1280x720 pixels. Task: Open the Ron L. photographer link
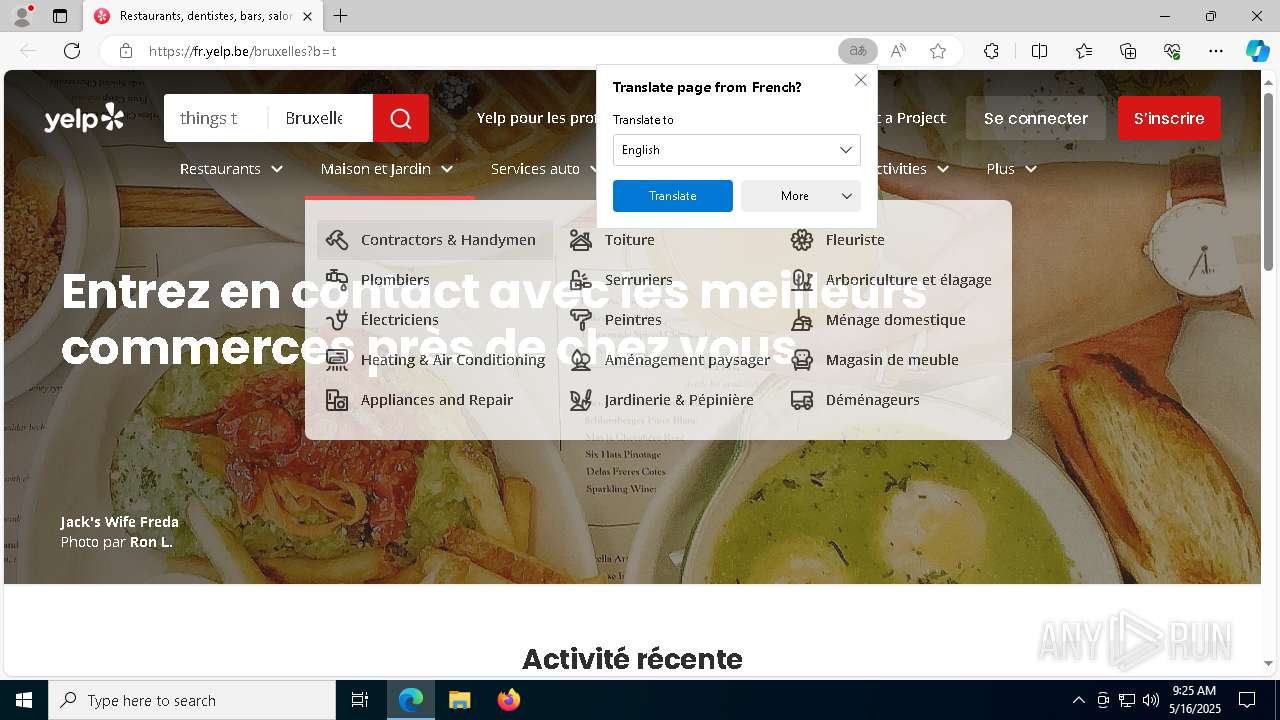[x=151, y=542]
